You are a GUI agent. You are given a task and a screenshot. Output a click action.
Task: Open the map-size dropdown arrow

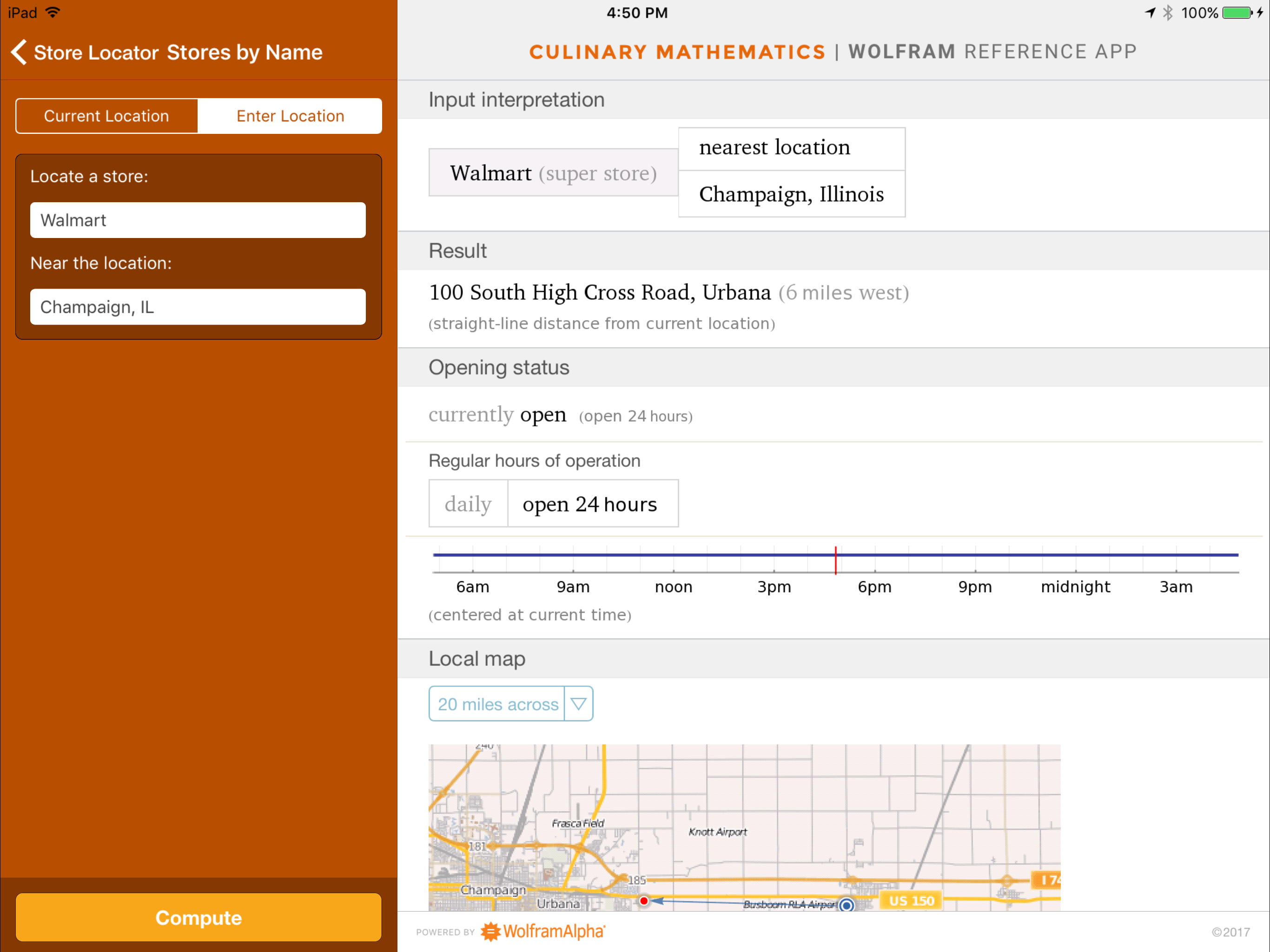point(578,703)
